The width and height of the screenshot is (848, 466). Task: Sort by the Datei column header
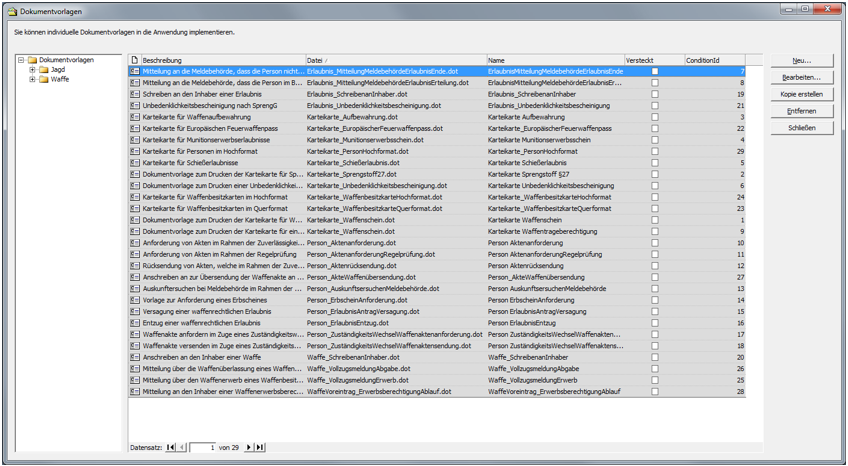click(395, 60)
